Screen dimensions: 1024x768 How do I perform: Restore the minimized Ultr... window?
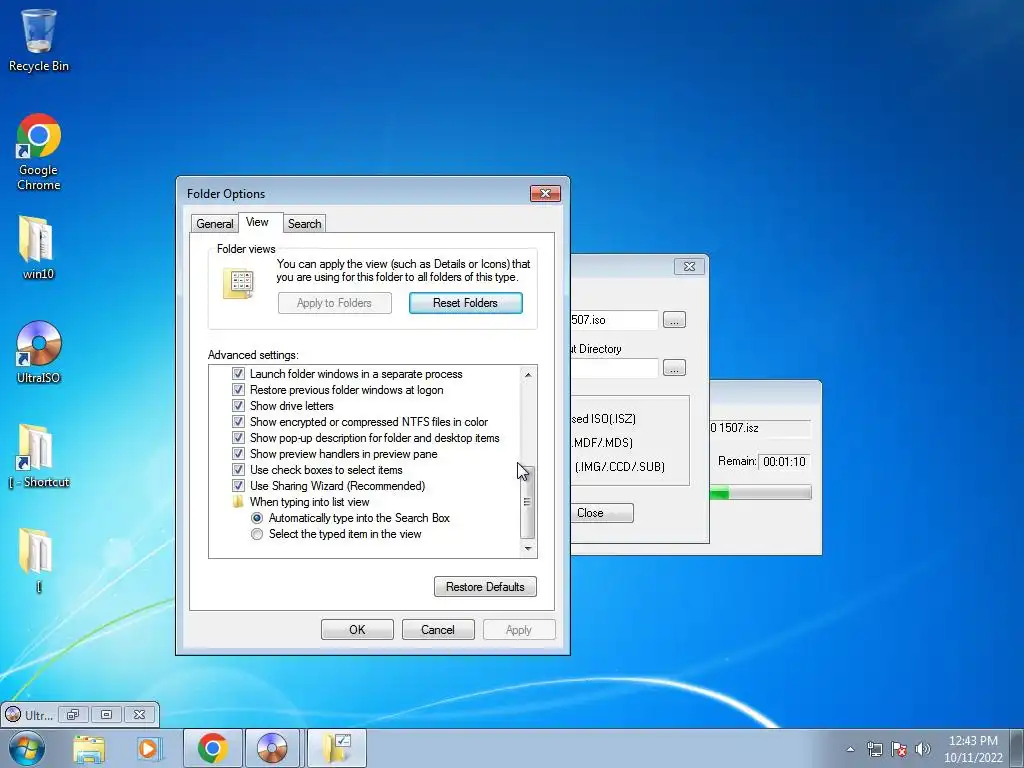pos(73,714)
